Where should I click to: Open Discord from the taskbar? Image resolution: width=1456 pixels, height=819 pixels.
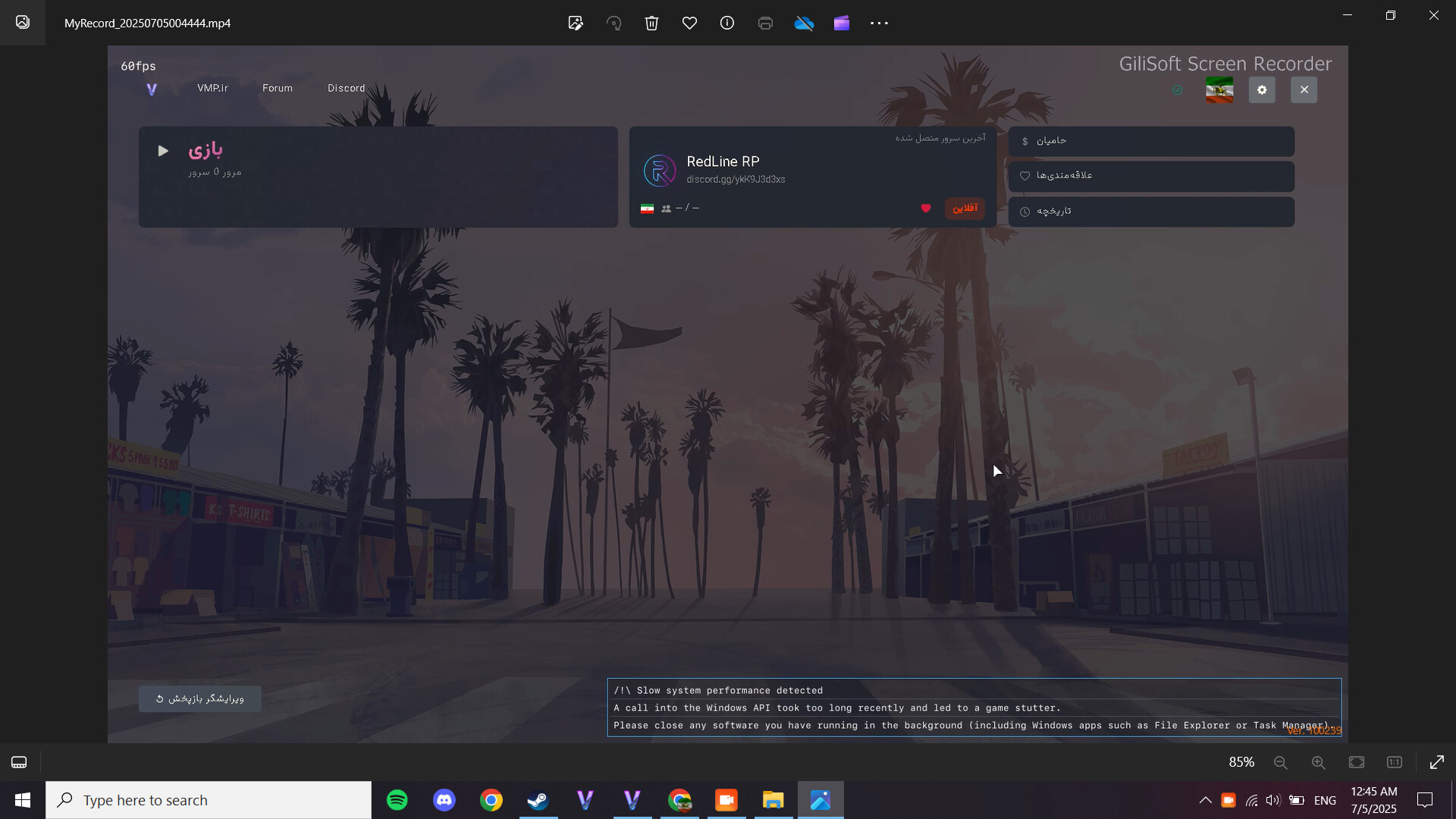coord(444,800)
